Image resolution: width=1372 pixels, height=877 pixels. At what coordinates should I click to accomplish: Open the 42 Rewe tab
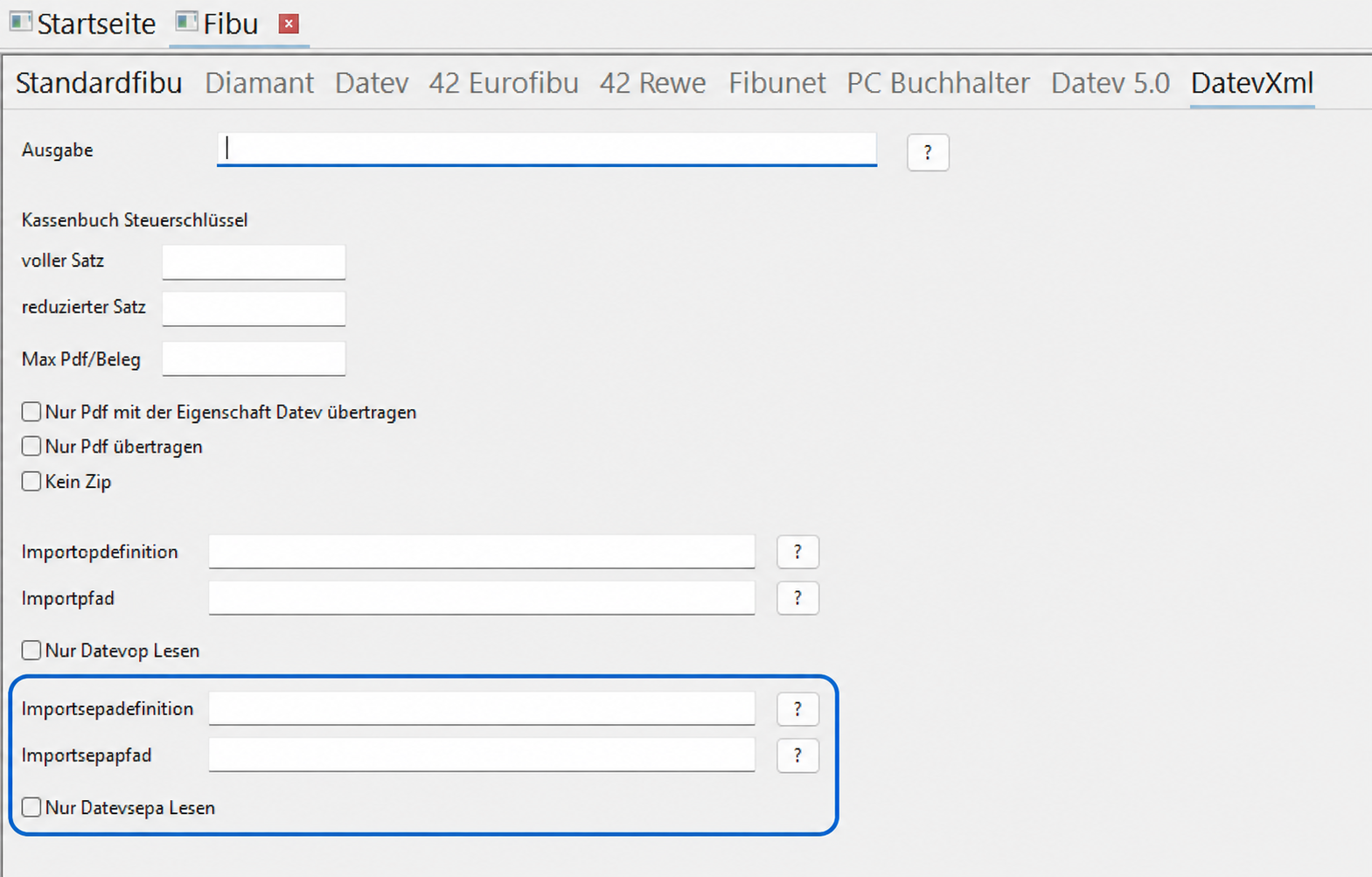coord(653,83)
